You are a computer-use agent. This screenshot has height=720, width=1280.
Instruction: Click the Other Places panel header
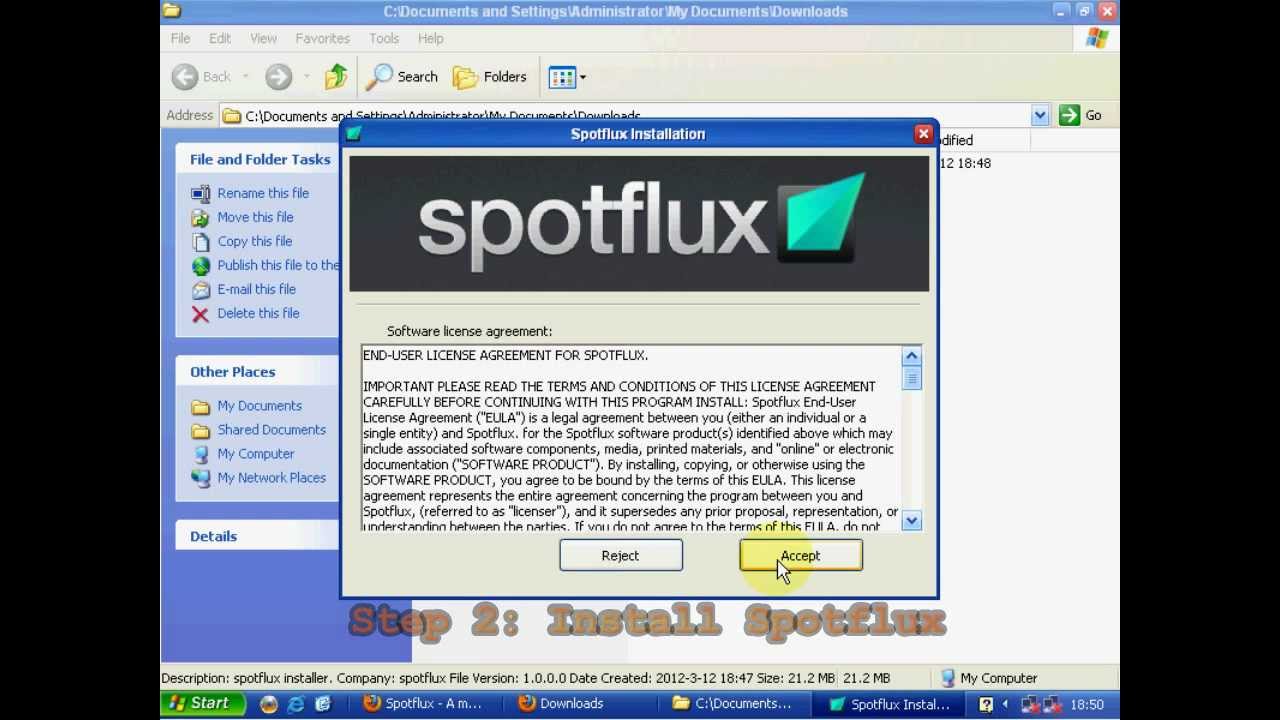[x=257, y=372]
